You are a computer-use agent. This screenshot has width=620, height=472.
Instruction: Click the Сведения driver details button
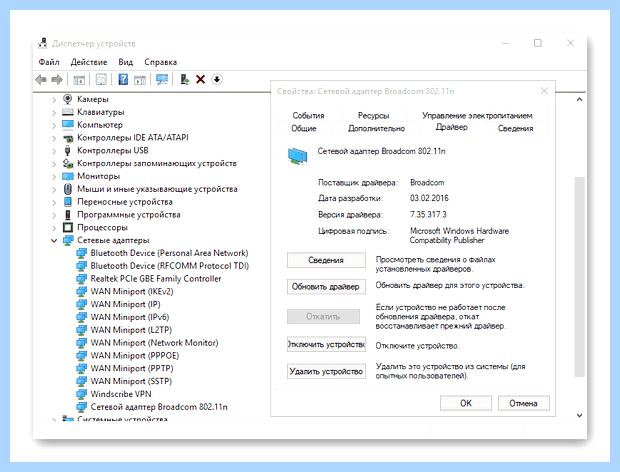click(326, 260)
